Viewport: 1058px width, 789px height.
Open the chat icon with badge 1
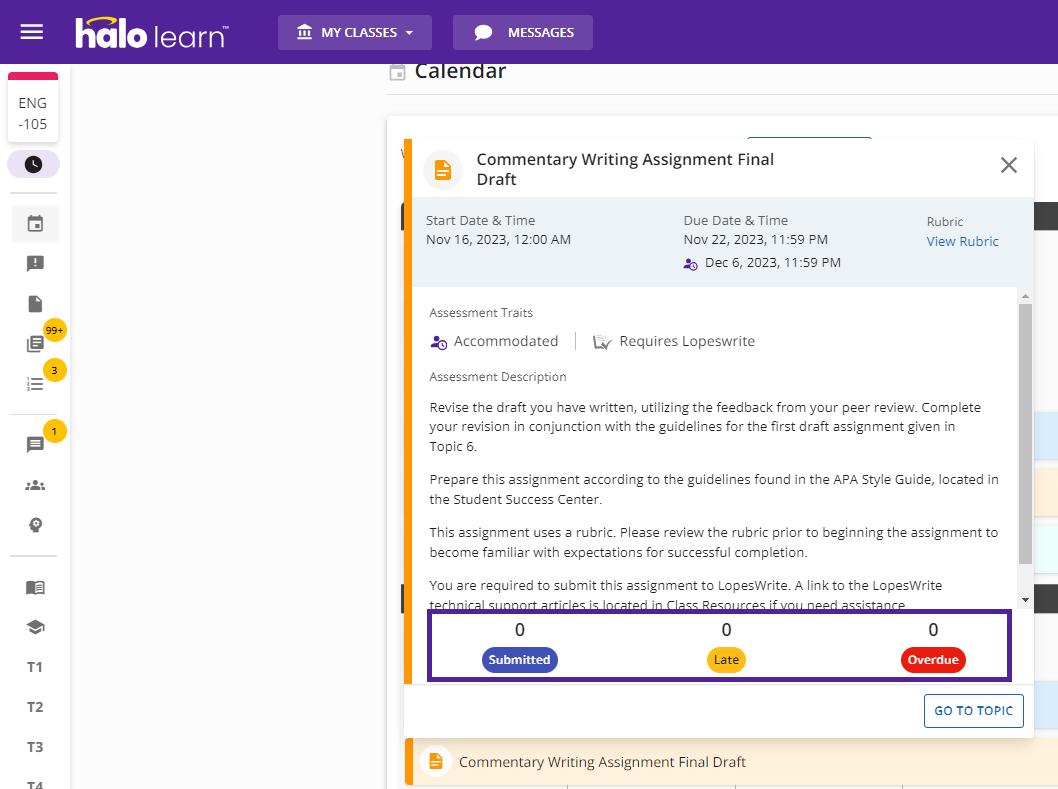point(35,445)
